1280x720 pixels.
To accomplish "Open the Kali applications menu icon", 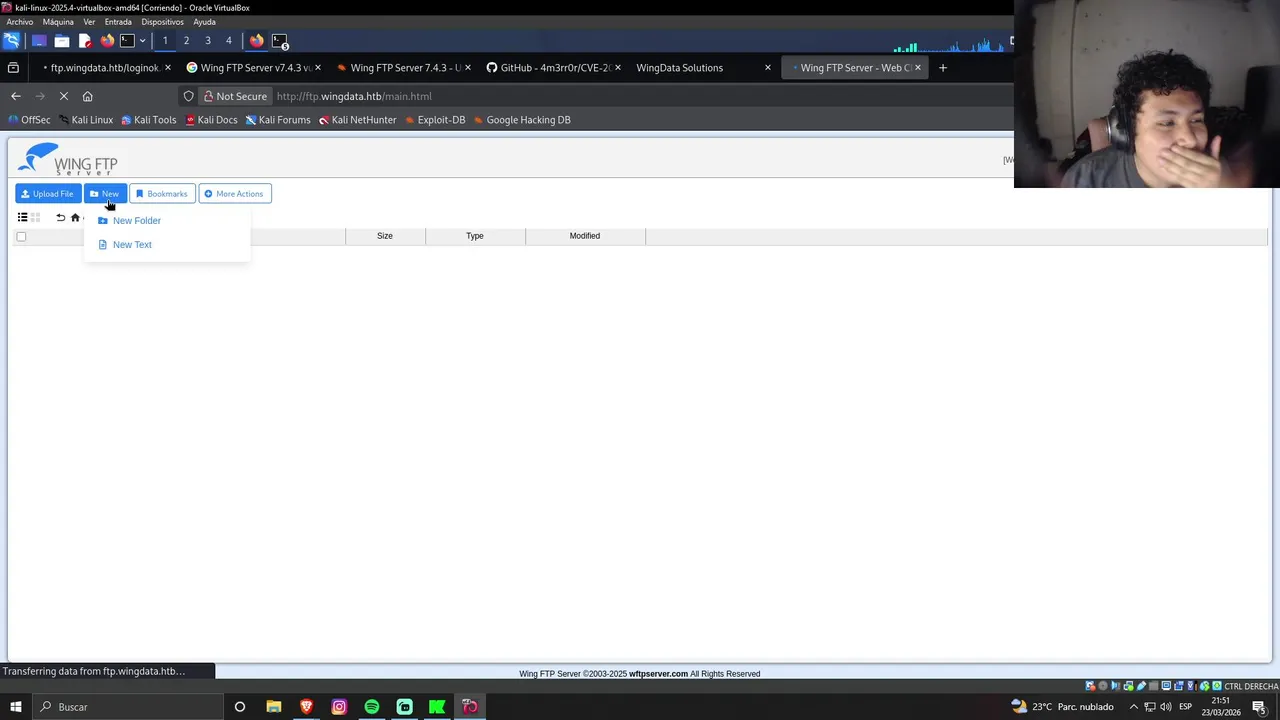I will tap(11, 41).
